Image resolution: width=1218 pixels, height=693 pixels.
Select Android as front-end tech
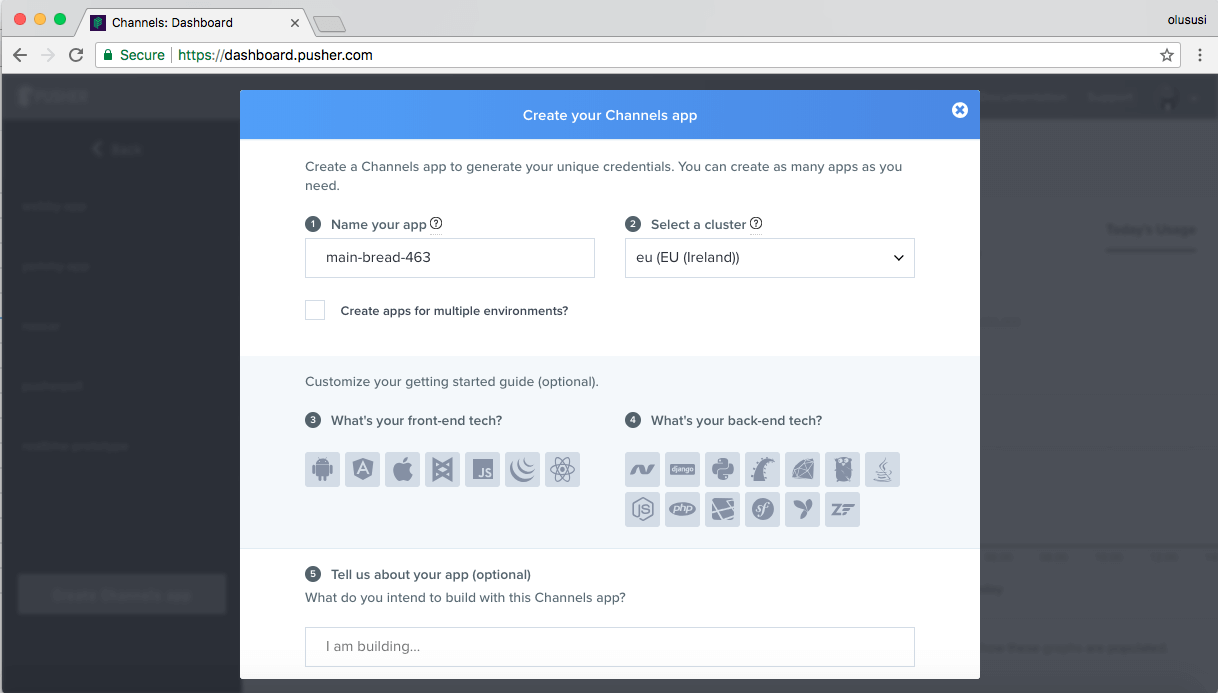pos(322,469)
